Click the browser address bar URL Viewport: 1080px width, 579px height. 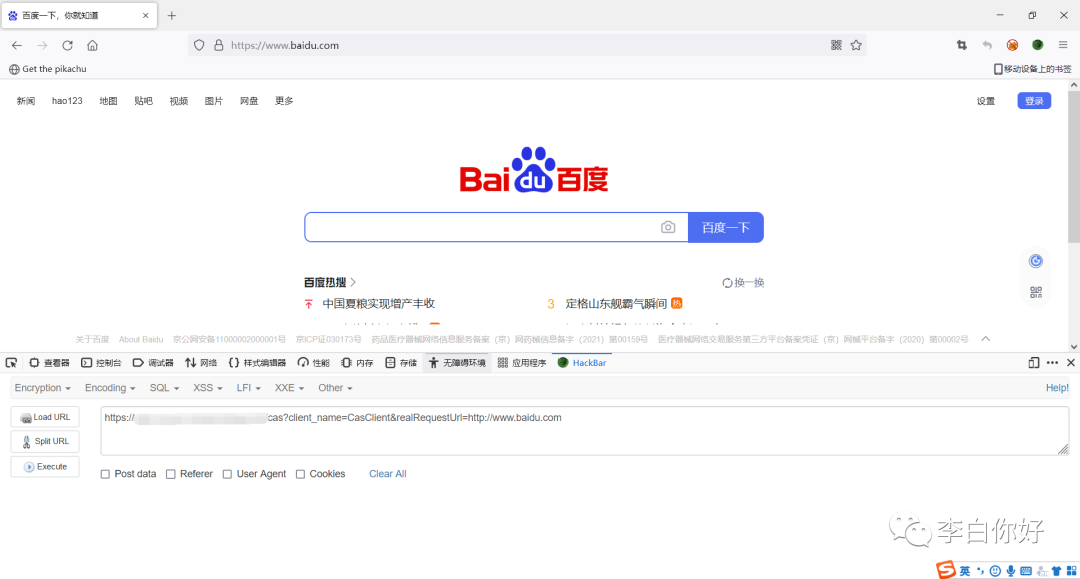pyautogui.click(x=284, y=45)
